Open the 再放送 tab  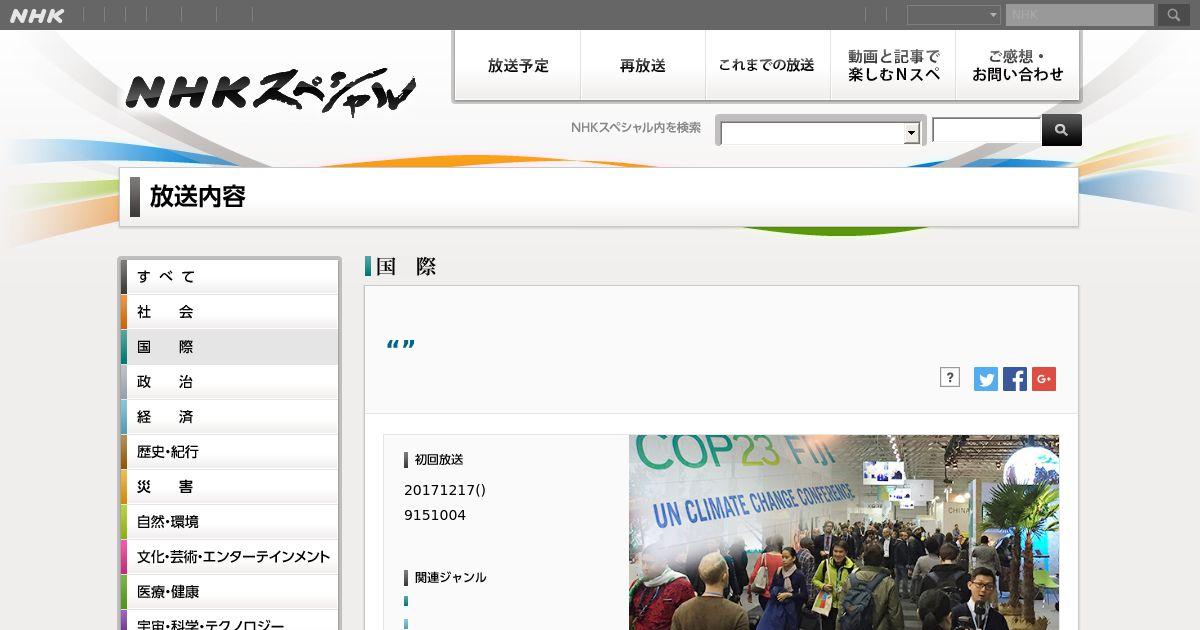point(643,65)
